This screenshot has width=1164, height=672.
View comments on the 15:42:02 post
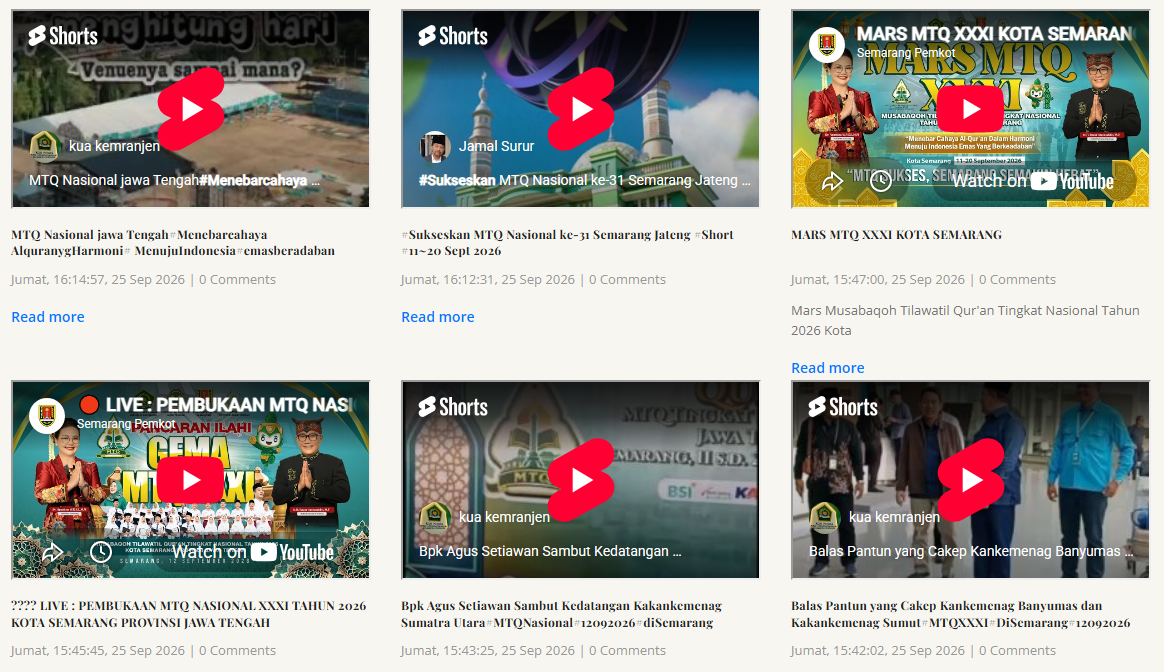[1017, 650]
